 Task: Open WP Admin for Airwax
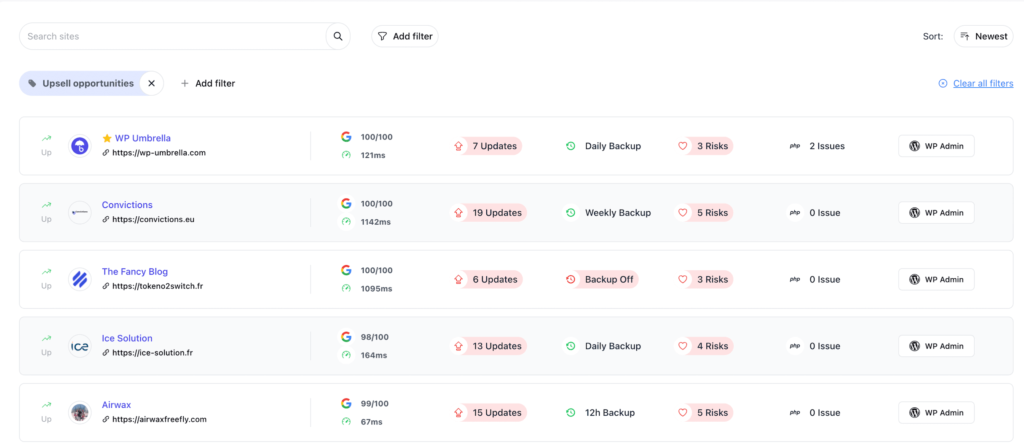pos(936,412)
